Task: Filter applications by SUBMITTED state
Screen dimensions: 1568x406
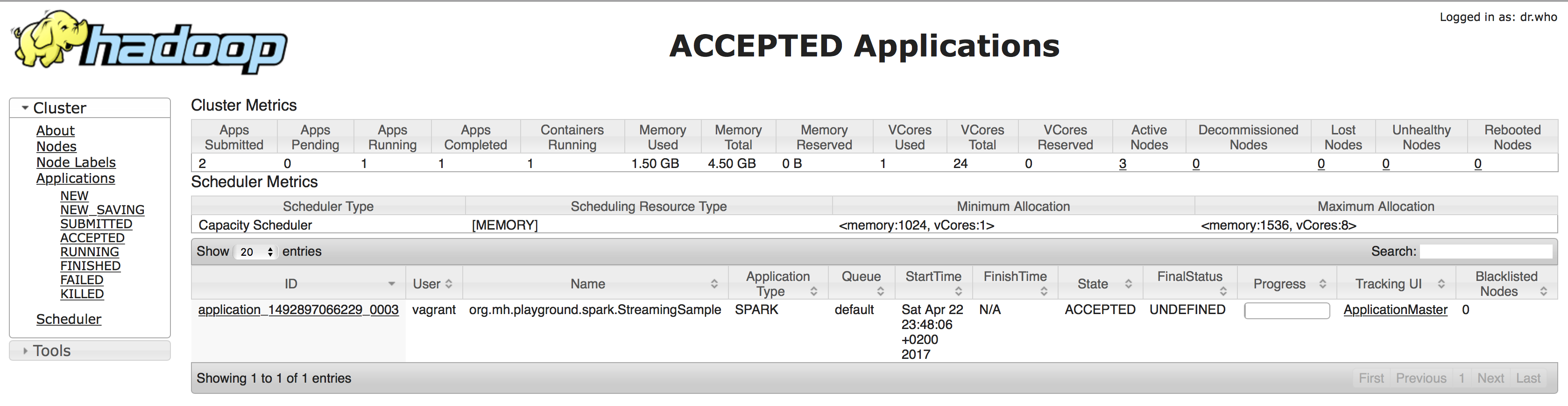Action: (96, 224)
